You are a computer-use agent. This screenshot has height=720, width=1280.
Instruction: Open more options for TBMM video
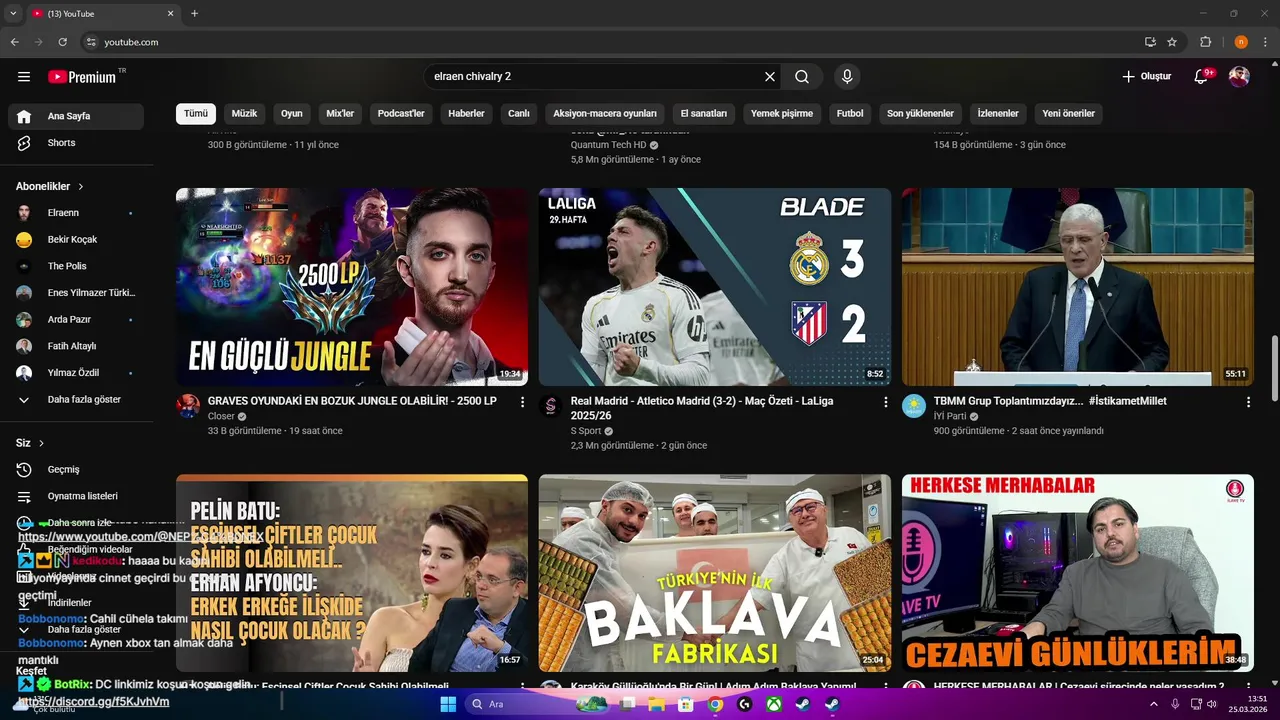pos(1248,402)
